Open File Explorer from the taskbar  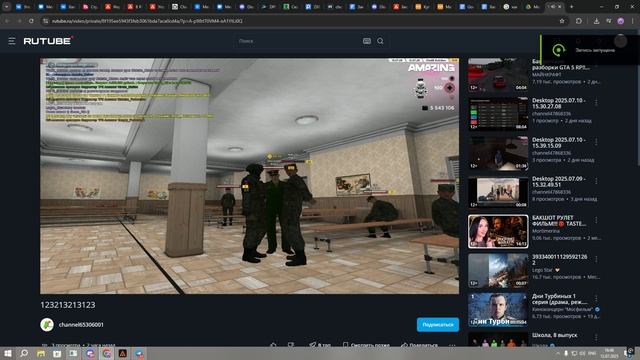[41, 353]
